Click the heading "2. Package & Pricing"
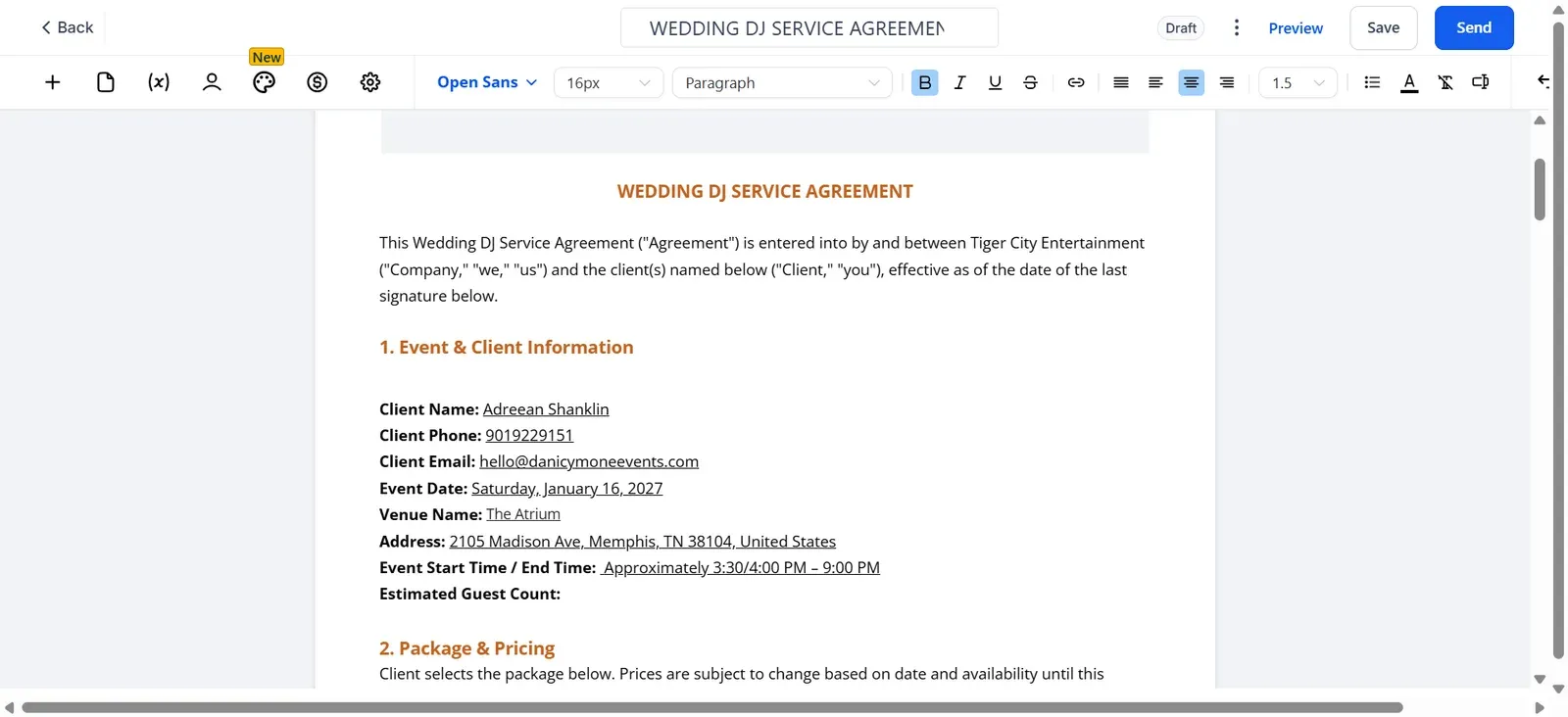1568x717 pixels. pos(466,648)
